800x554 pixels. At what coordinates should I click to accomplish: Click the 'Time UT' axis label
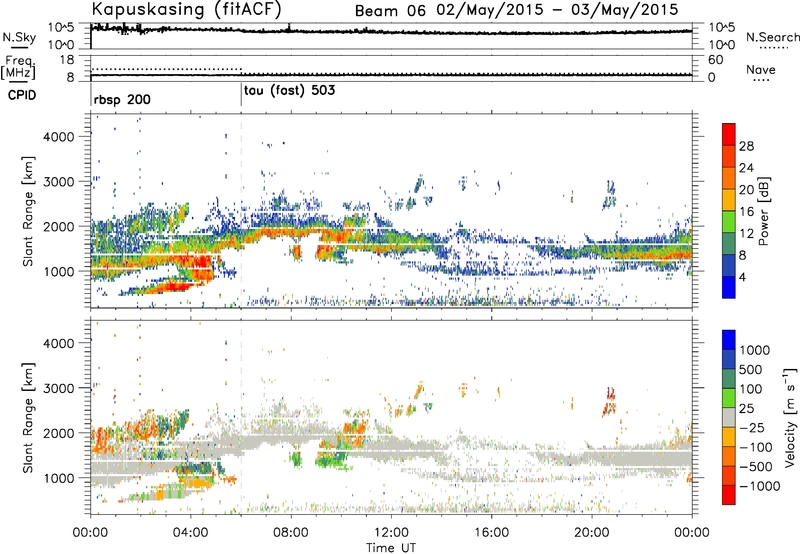click(x=391, y=548)
